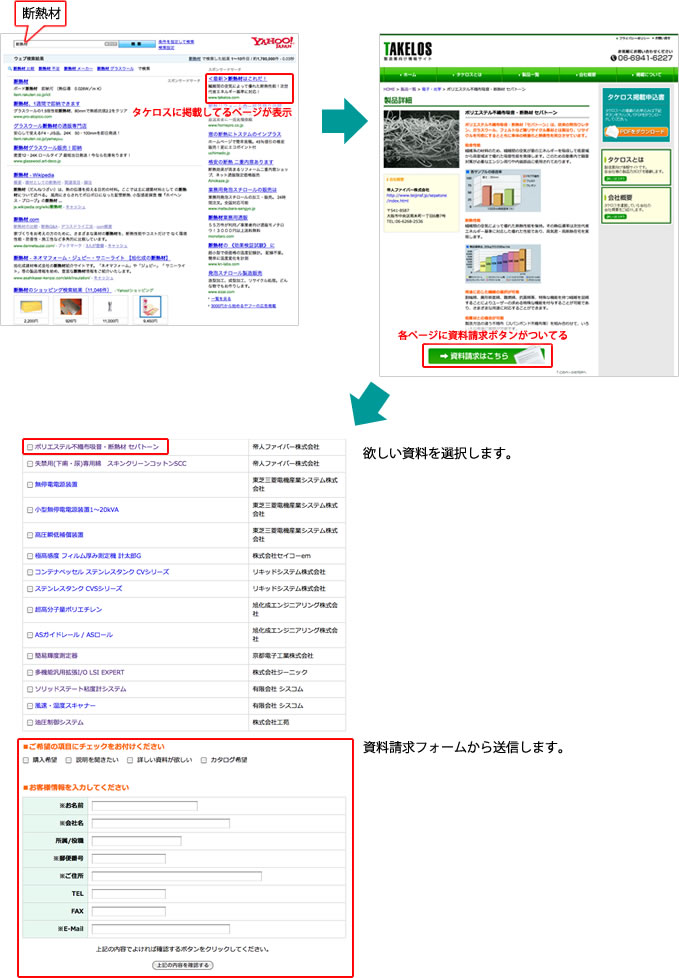Check 多機能汎用拡張I/O LSI EXPERT checkbox
Image resolution: width=679 pixels, height=978 pixels.
(29, 673)
